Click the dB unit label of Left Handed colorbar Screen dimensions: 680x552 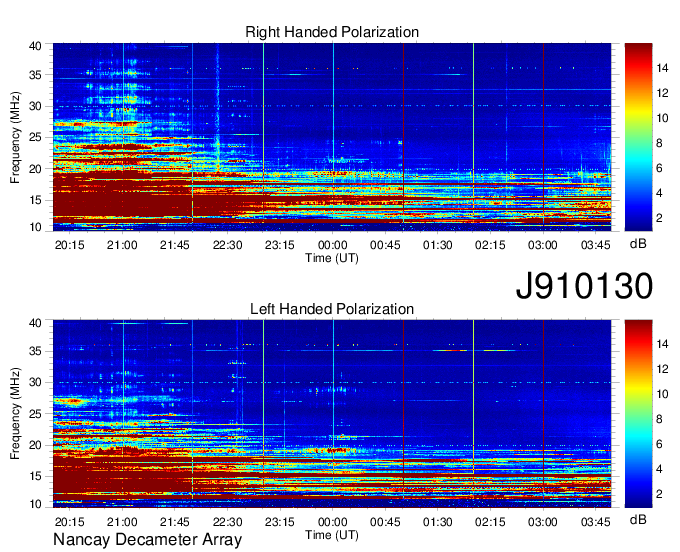coord(638,519)
